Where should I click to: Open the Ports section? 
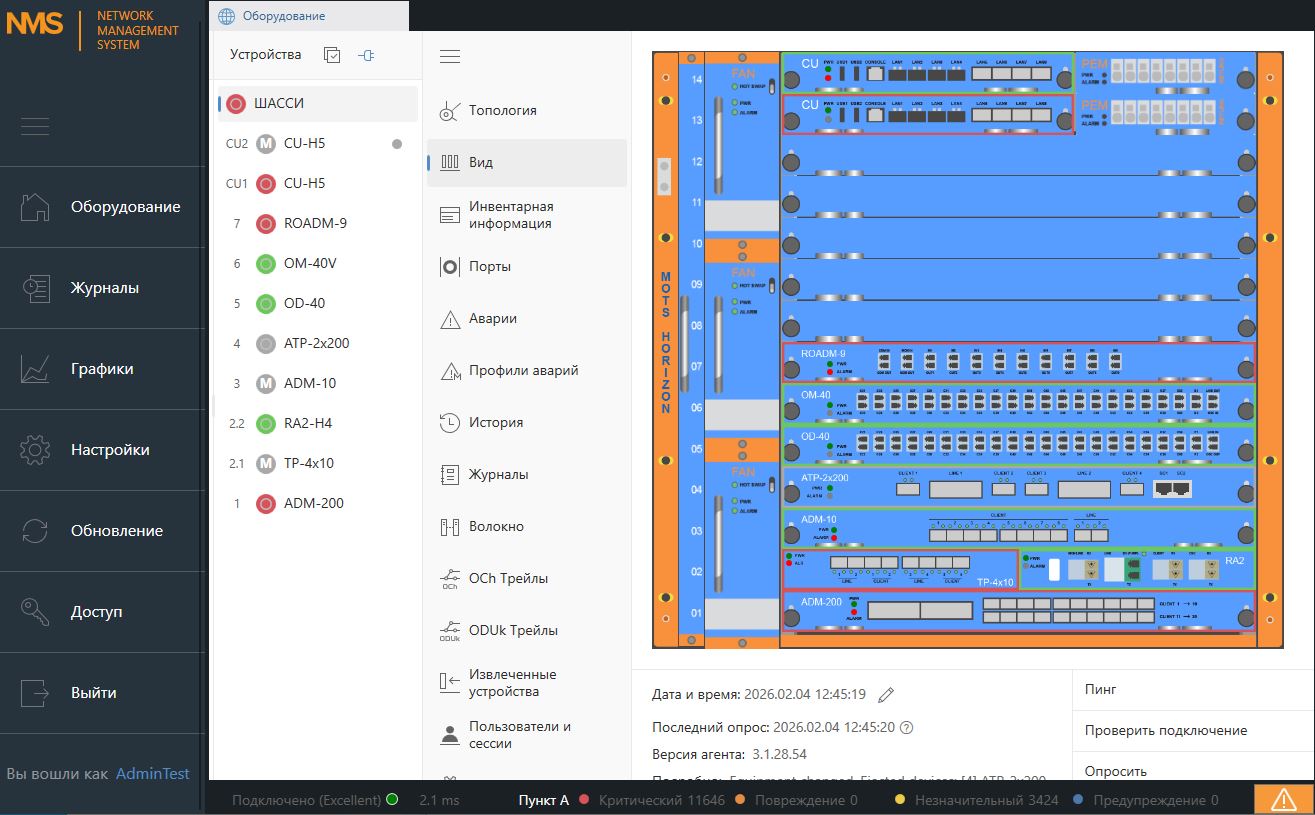489,267
